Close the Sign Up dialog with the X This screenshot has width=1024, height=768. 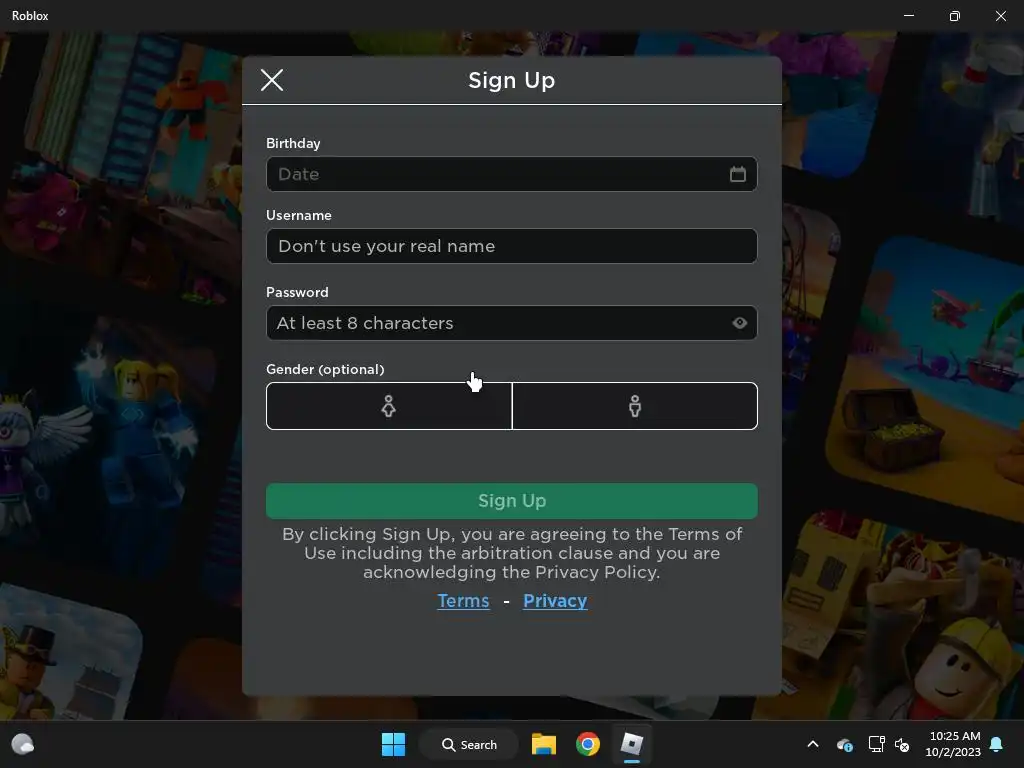pyautogui.click(x=272, y=80)
